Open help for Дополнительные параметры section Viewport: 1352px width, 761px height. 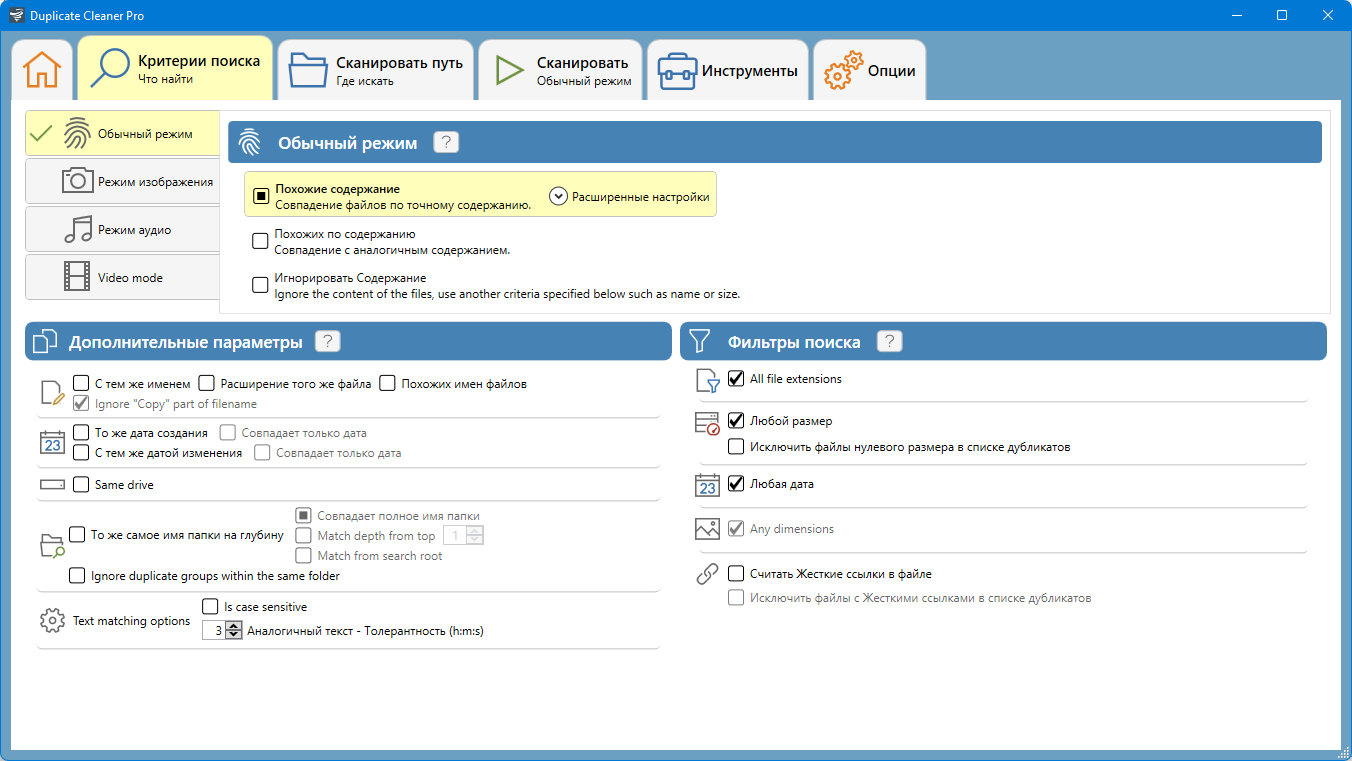[x=328, y=341]
